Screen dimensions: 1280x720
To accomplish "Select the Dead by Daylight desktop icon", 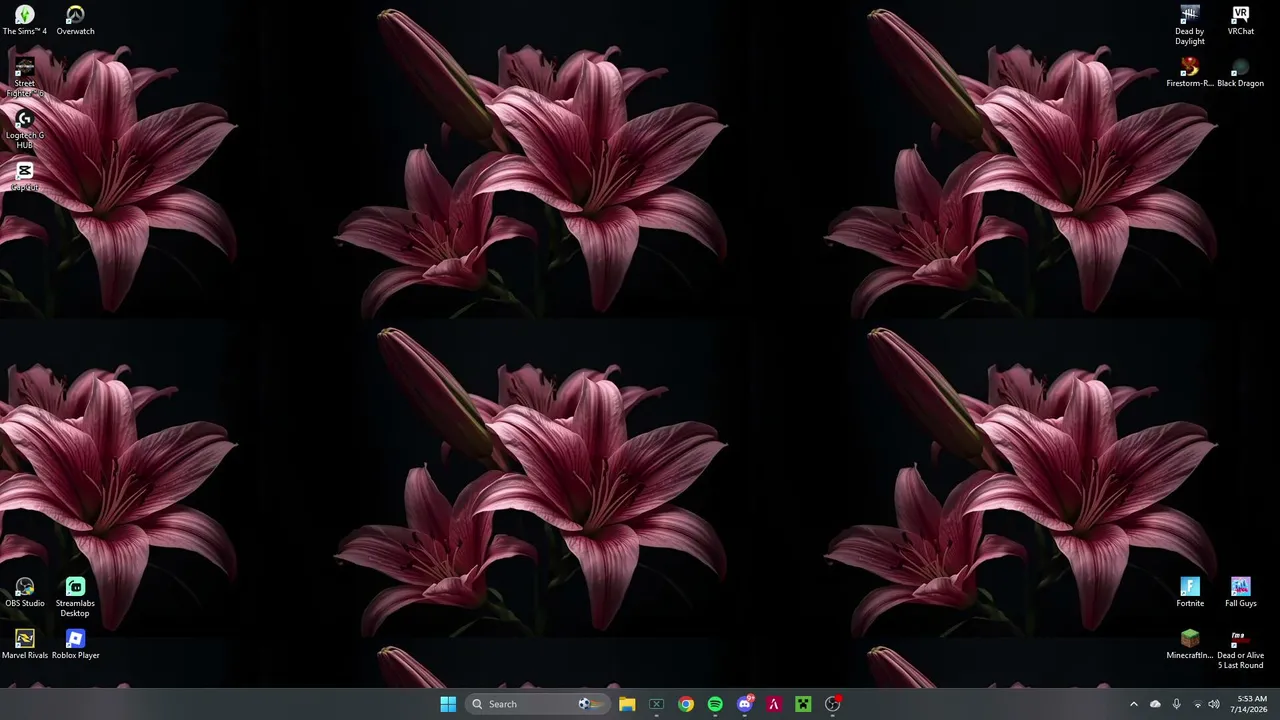I will tap(1190, 26).
